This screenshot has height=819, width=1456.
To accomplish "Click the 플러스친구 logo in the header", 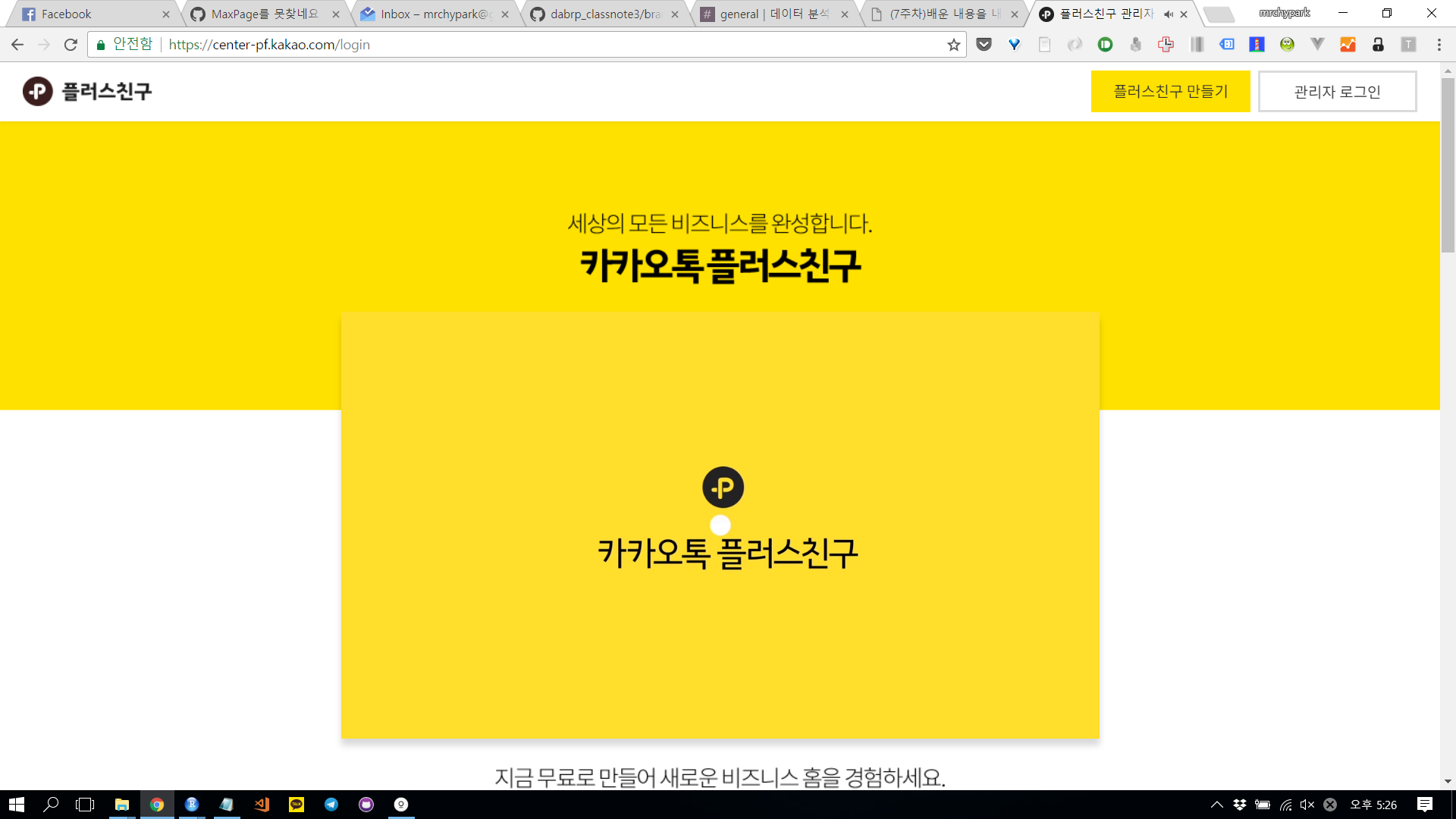I will coord(87,91).
